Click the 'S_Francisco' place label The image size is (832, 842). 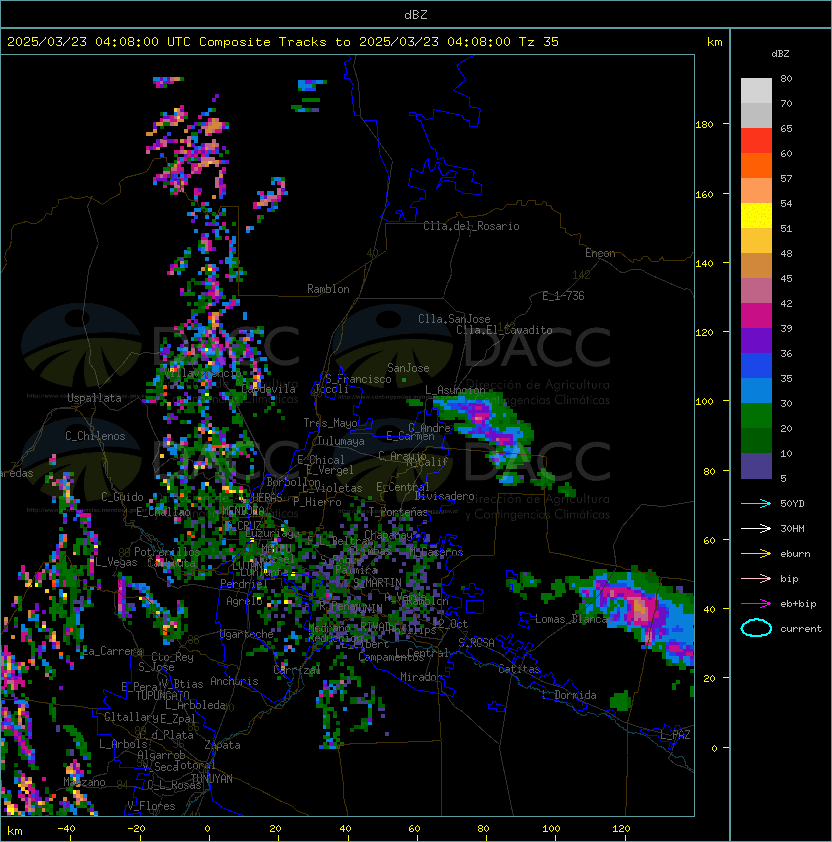358,379
